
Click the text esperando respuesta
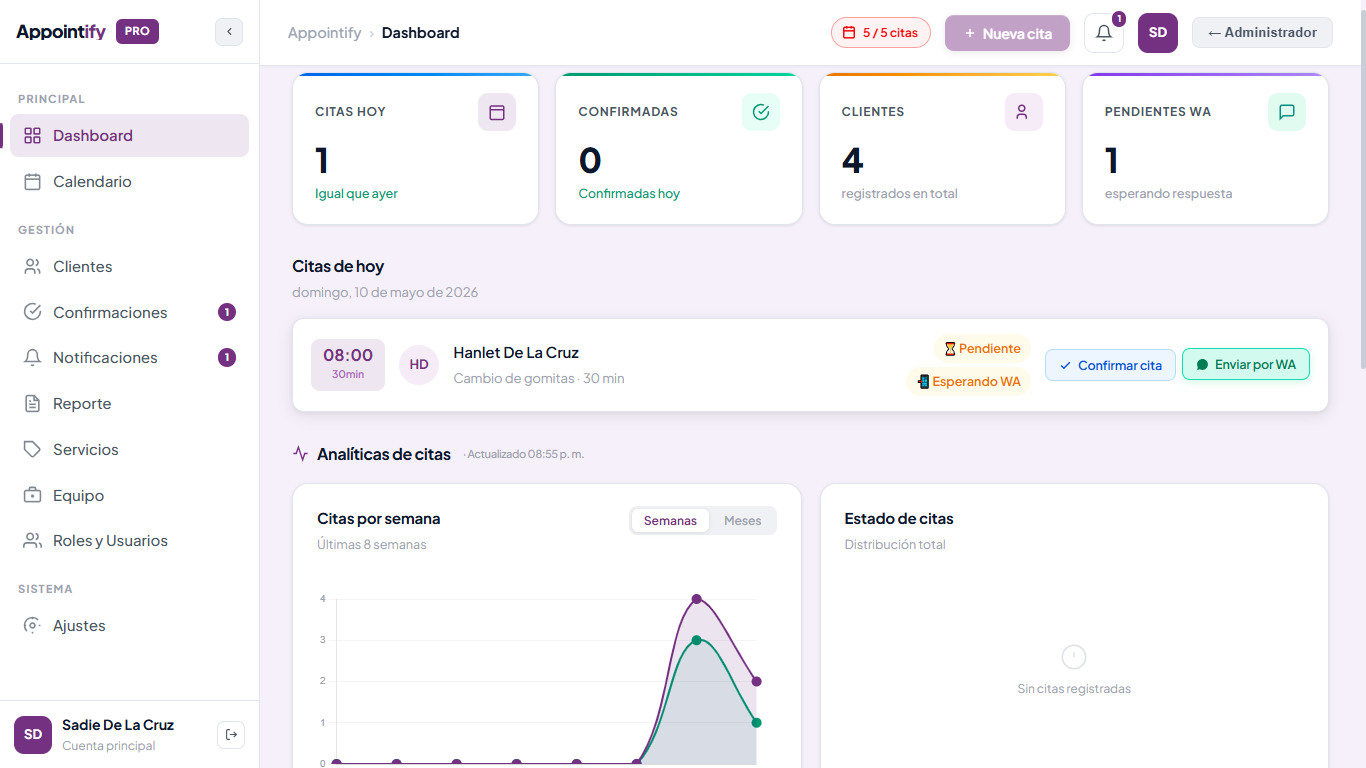click(1168, 193)
